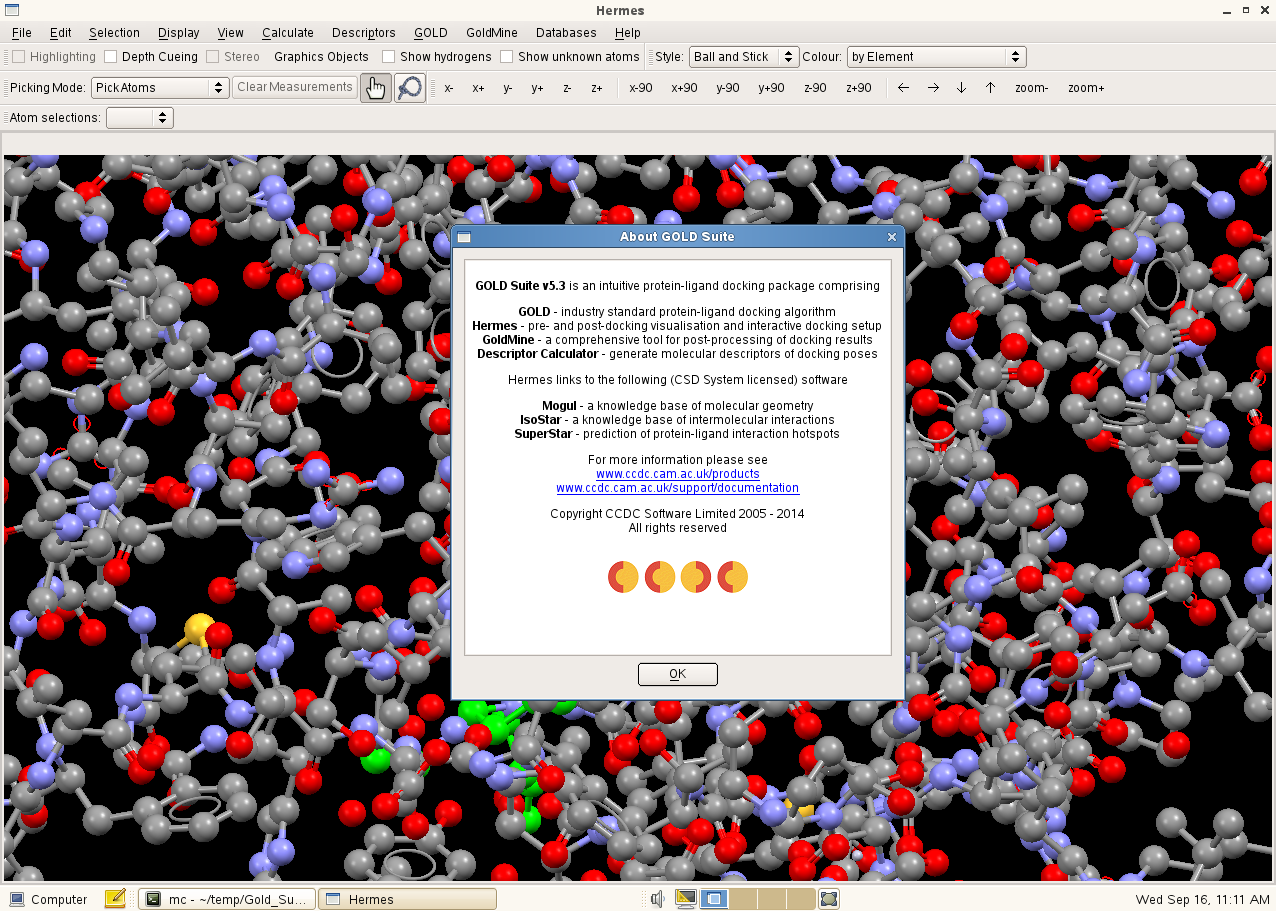Select the first workspace switcher cell
Image resolution: width=1276 pixels, height=911 pixels.
click(x=714, y=899)
